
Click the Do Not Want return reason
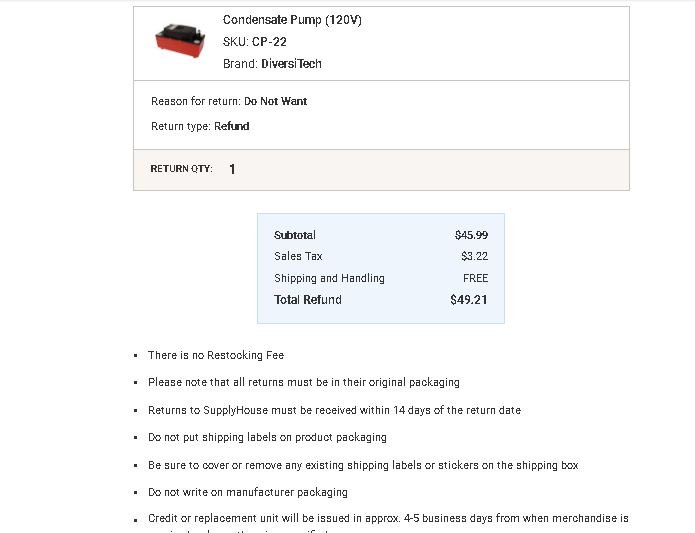(x=275, y=101)
